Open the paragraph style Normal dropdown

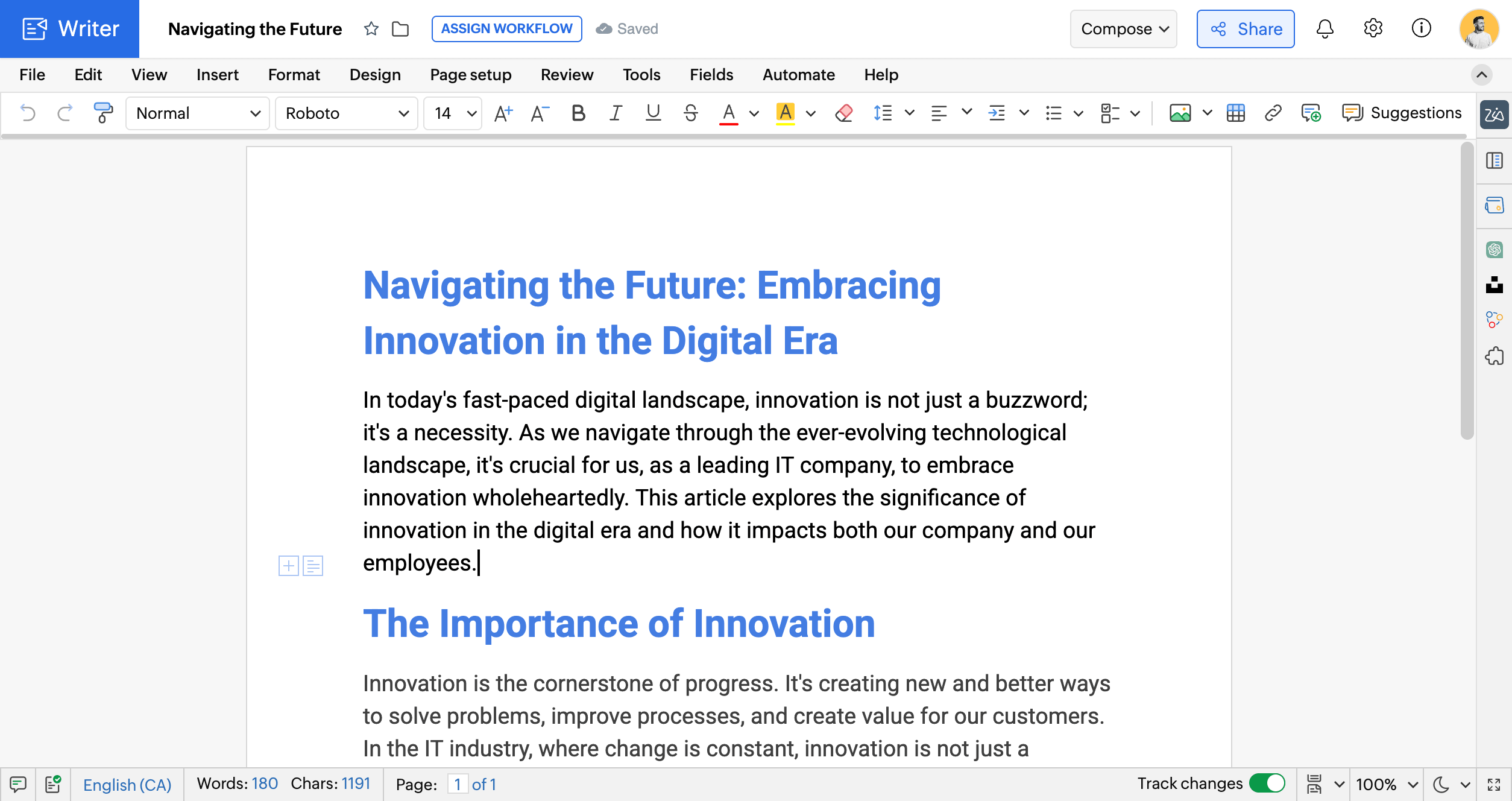pos(198,113)
